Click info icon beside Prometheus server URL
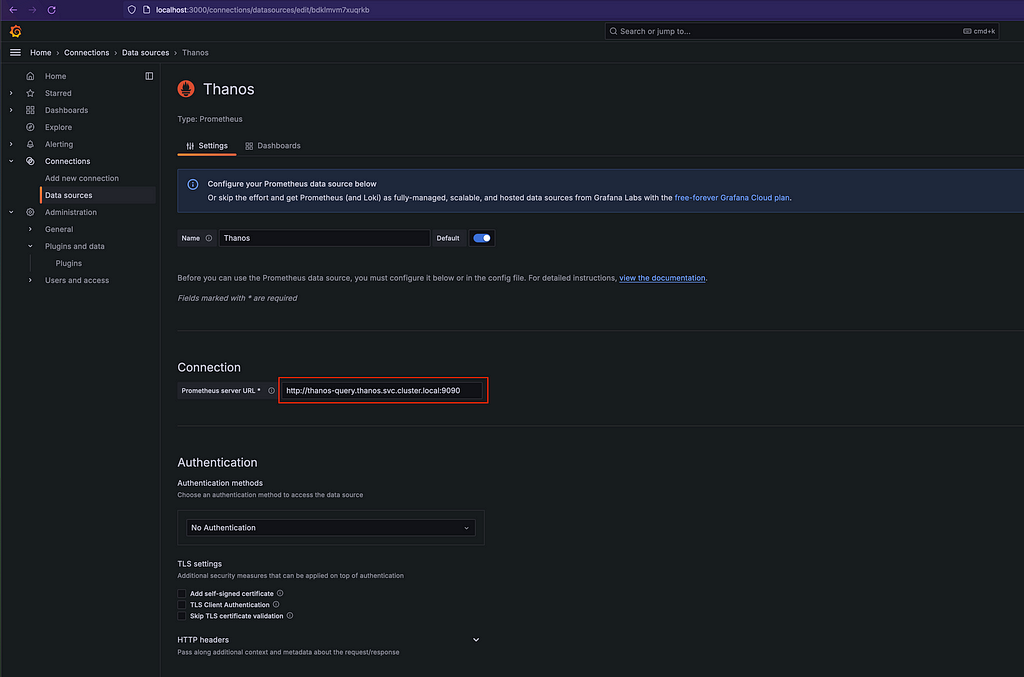 [271, 390]
